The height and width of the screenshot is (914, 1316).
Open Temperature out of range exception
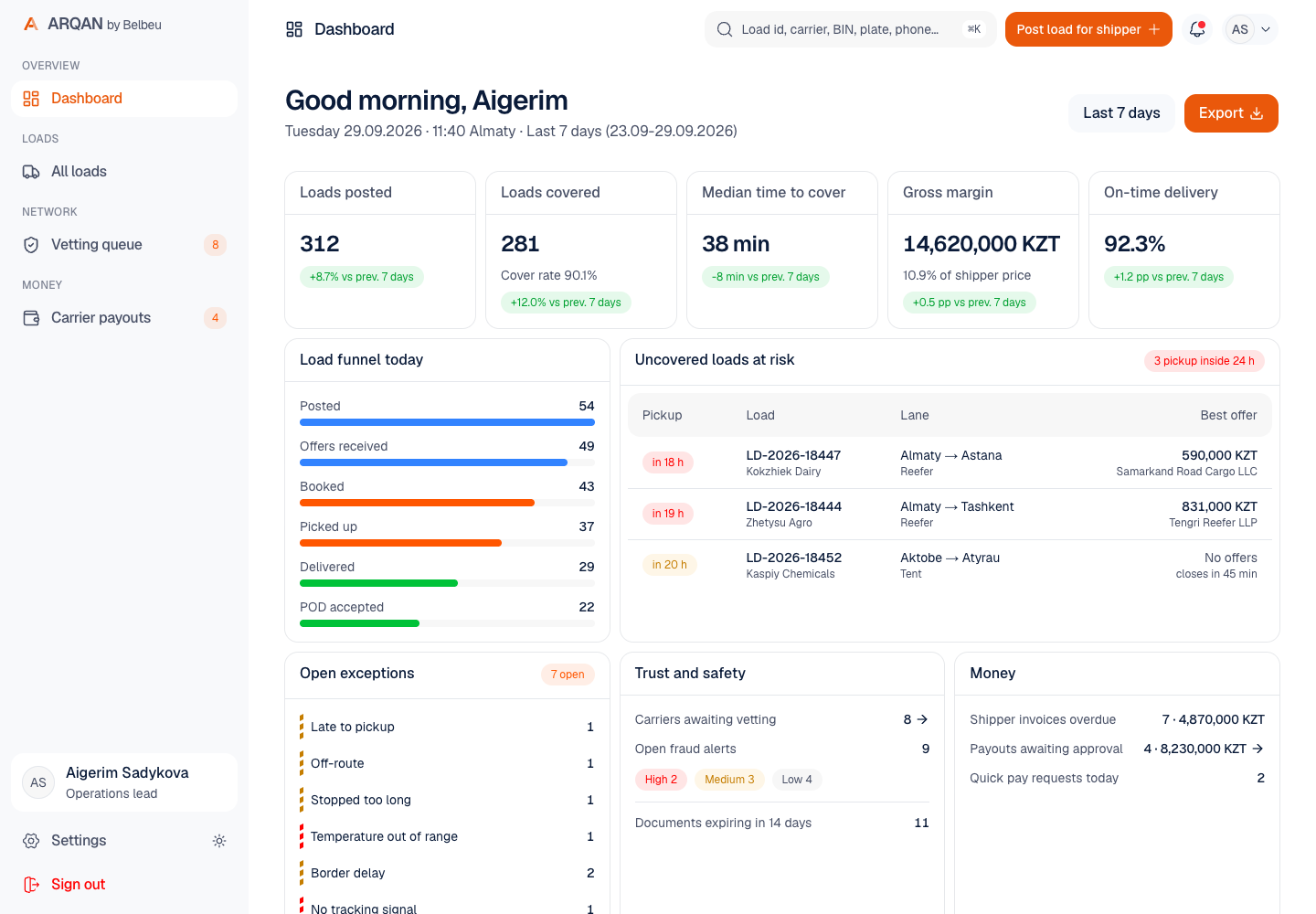point(447,836)
